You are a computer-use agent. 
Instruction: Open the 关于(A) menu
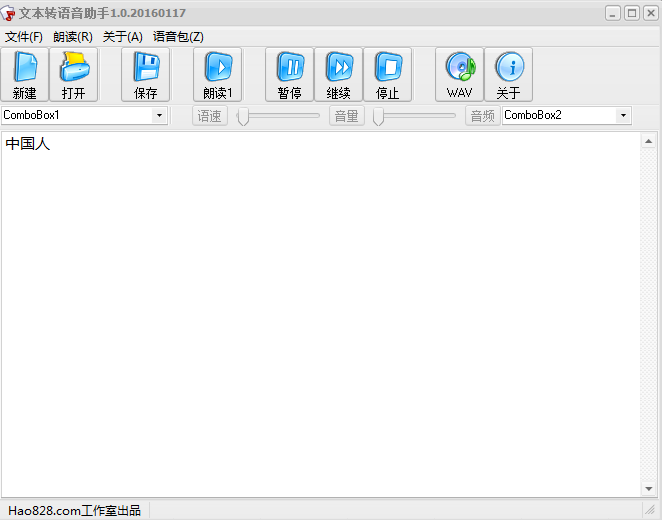pyautogui.click(x=123, y=37)
